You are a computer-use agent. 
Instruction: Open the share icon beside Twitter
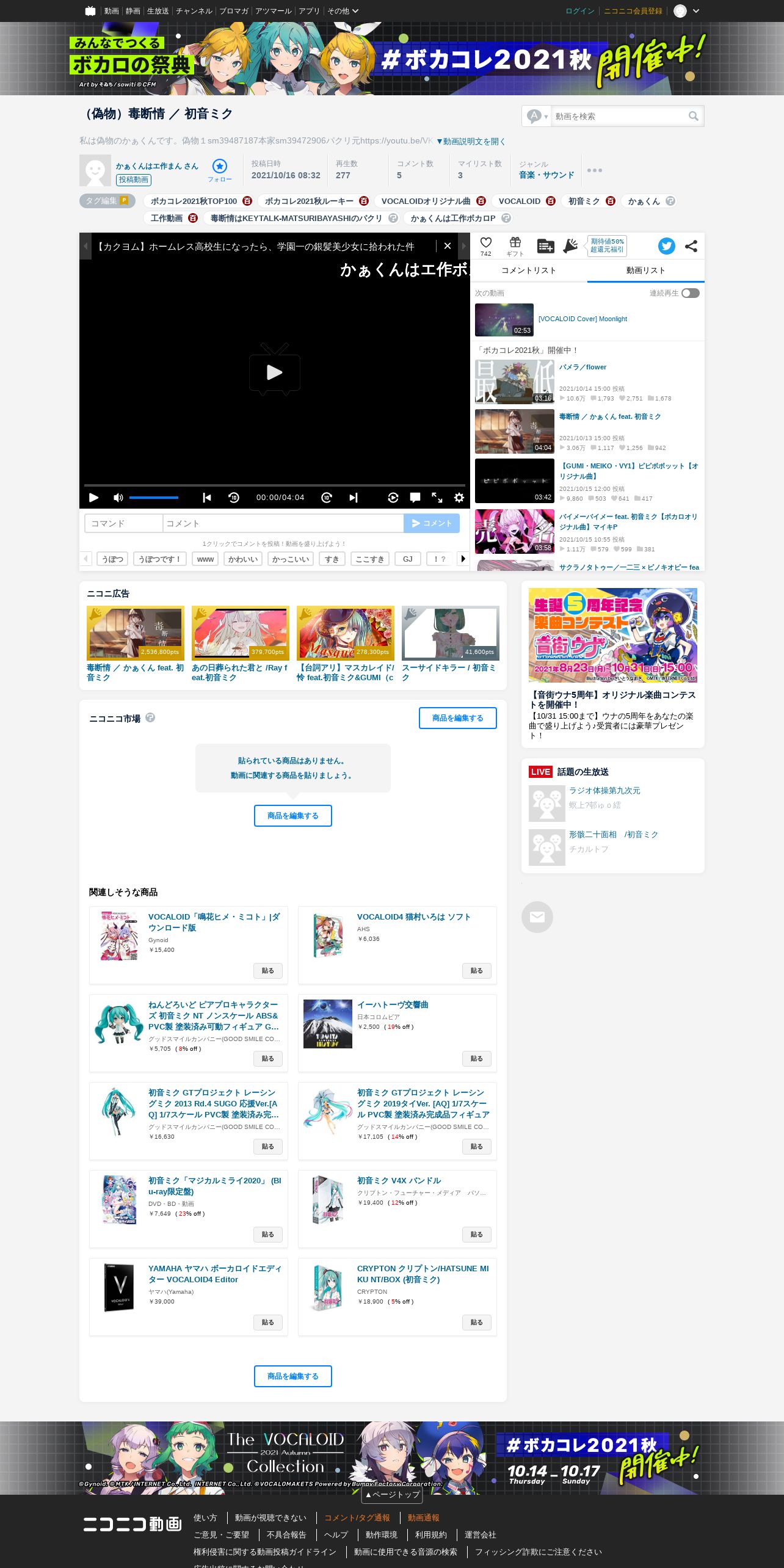pos(691,246)
